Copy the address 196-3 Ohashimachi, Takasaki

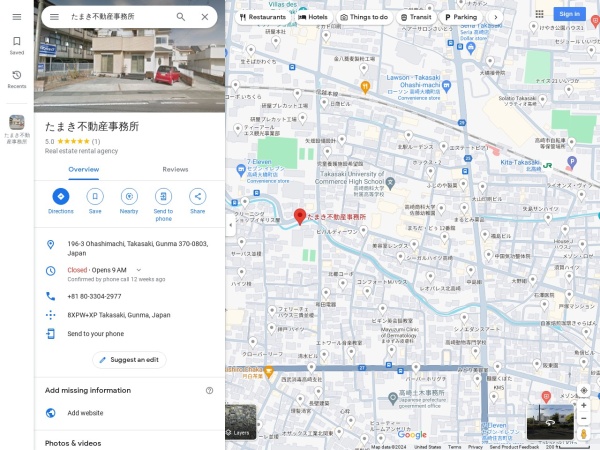coord(138,248)
